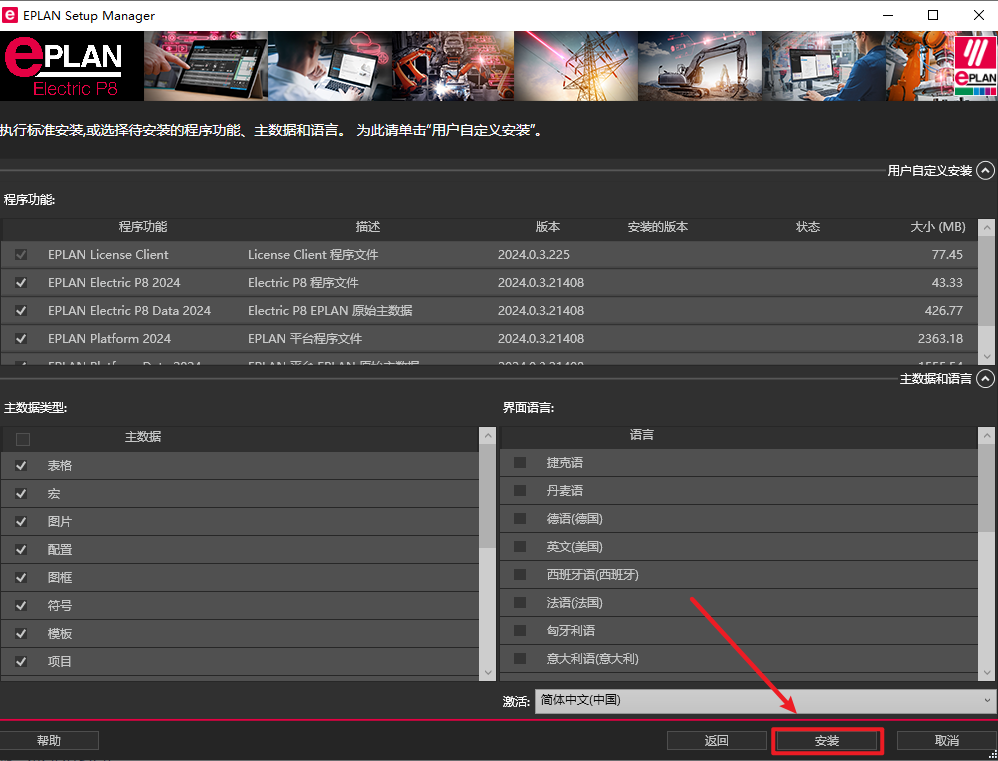Screen dimensions: 998x761
Task: Collapse the 主数据和语言 section
Action: (x=986, y=379)
